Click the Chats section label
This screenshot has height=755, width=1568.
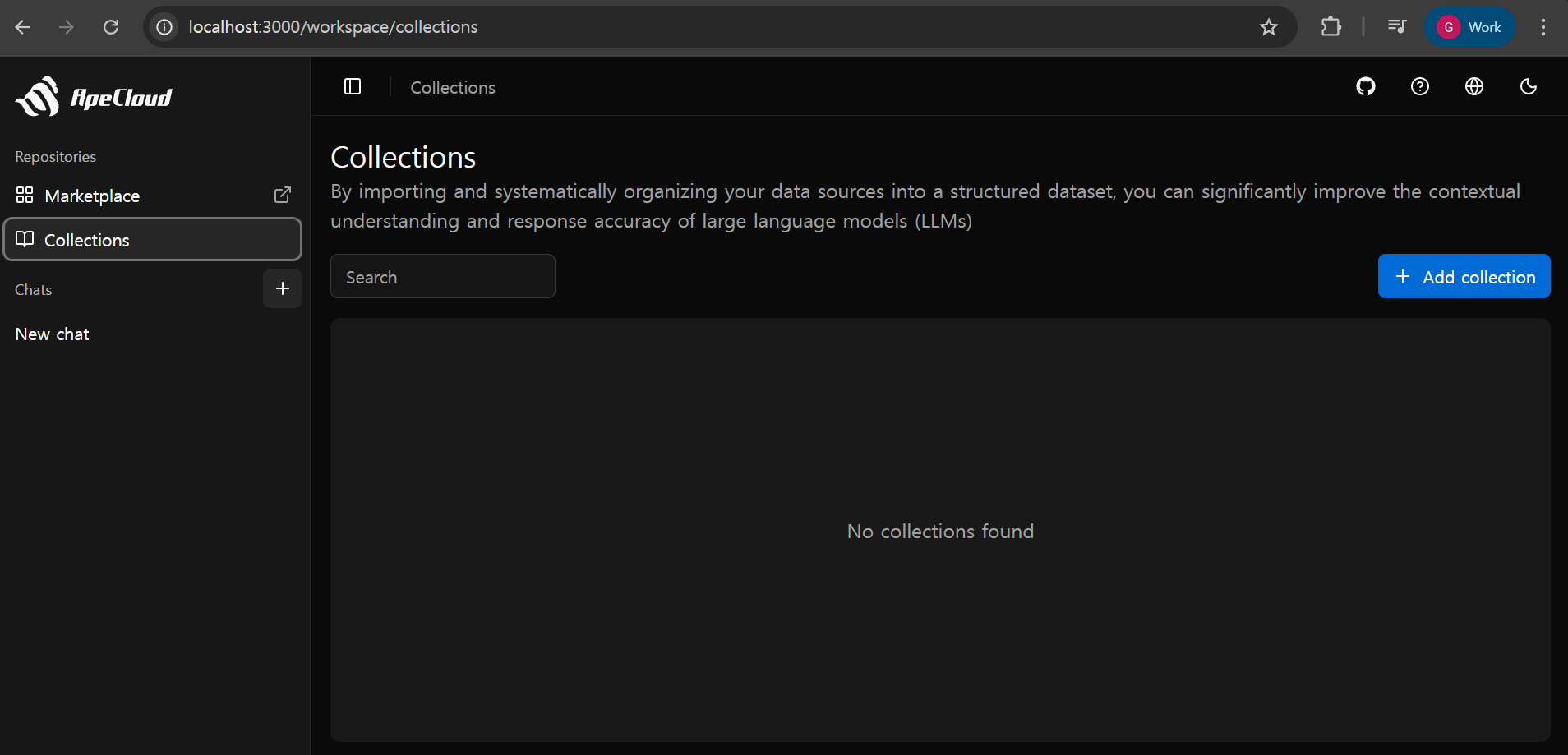click(33, 290)
